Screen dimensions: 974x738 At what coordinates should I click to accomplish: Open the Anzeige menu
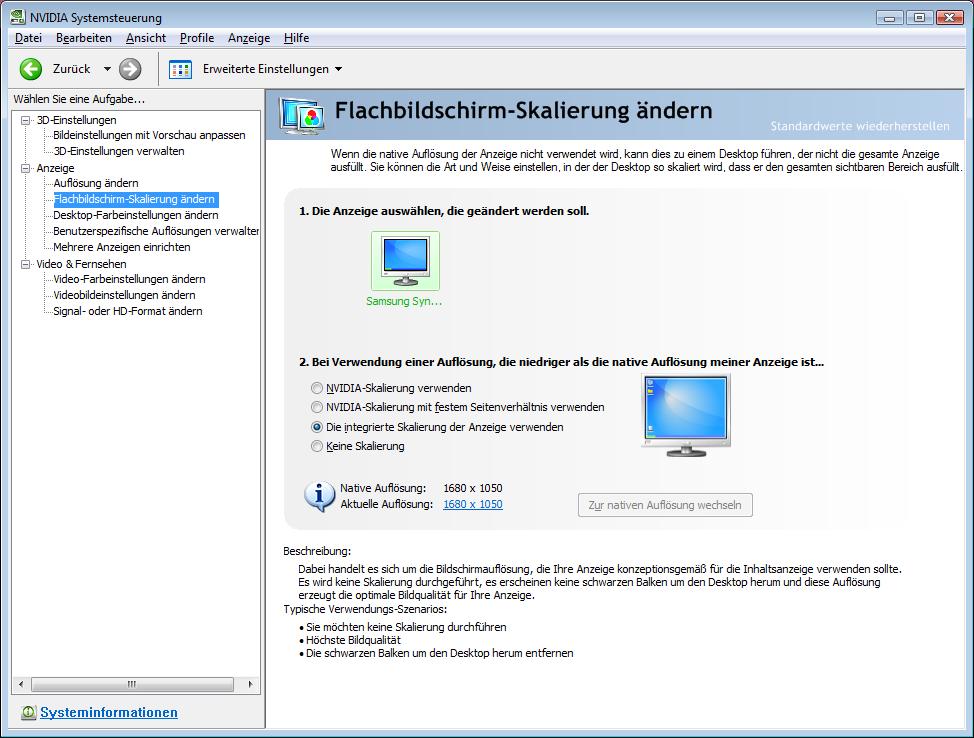tap(249, 38)
